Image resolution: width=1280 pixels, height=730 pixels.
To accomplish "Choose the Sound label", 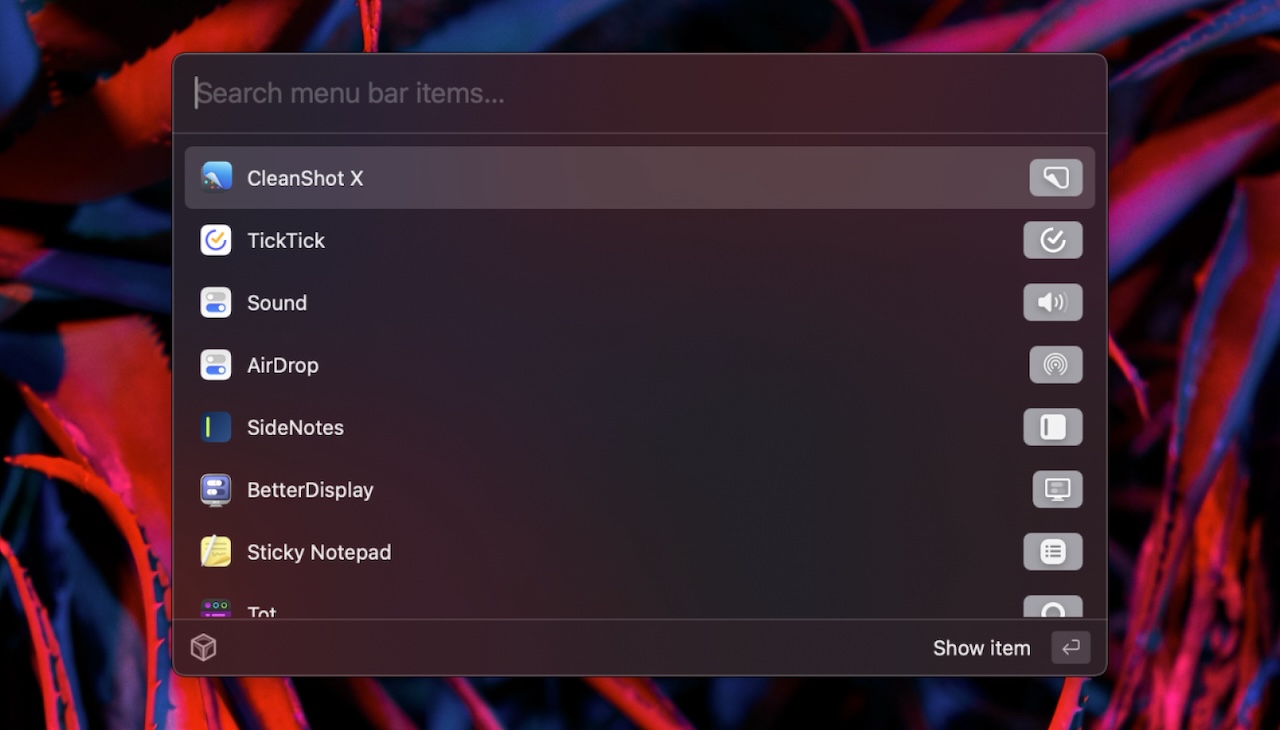I will tap(277, 303).
